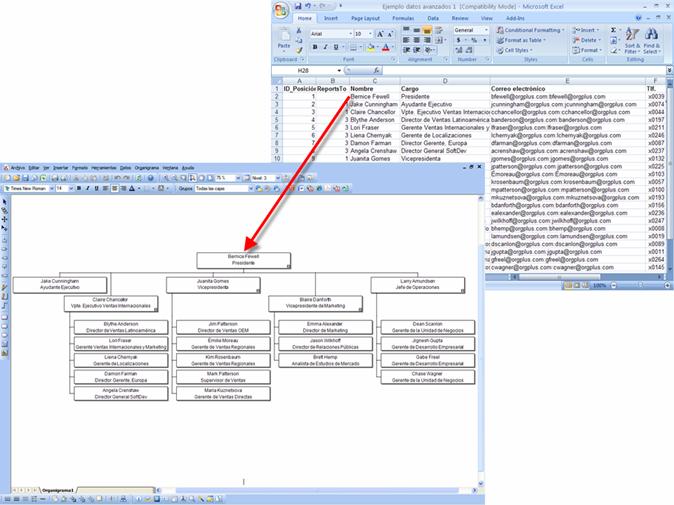Viewport: 674px width, 505px height.
Task: Switch to the Data ribbon tab
Action: point(433,18)
